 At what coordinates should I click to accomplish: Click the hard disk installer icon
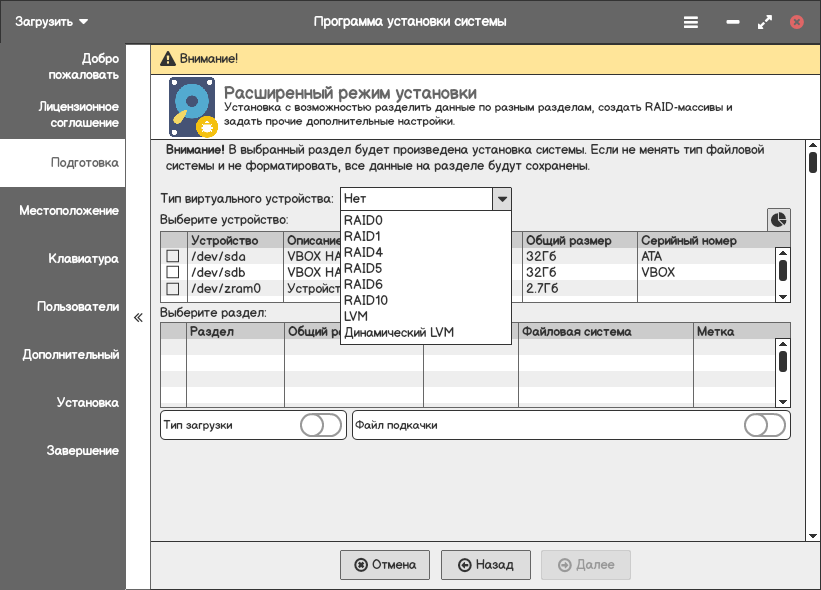[x=191, y=108]
